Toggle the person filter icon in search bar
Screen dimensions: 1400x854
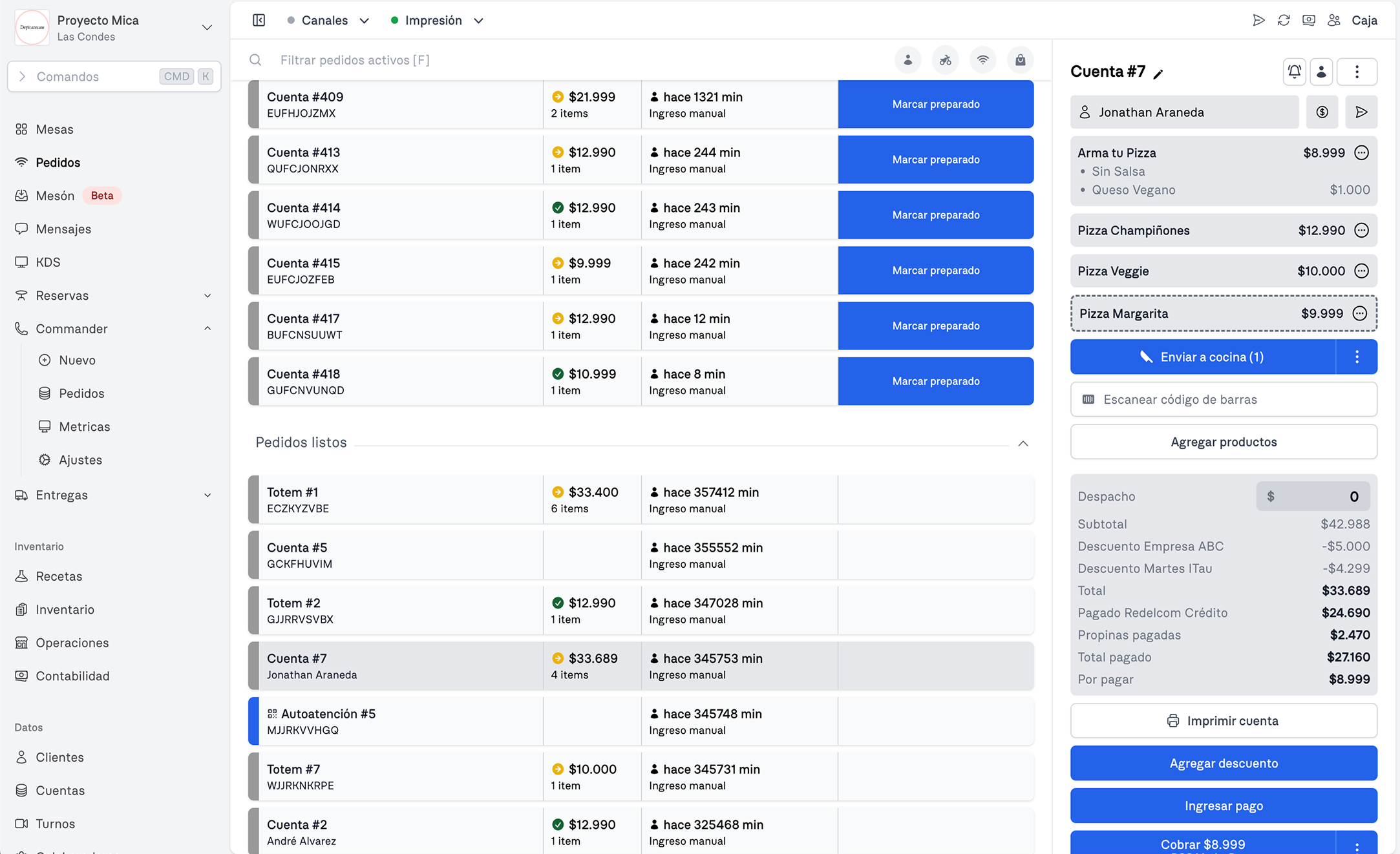[x=907, y=60]
